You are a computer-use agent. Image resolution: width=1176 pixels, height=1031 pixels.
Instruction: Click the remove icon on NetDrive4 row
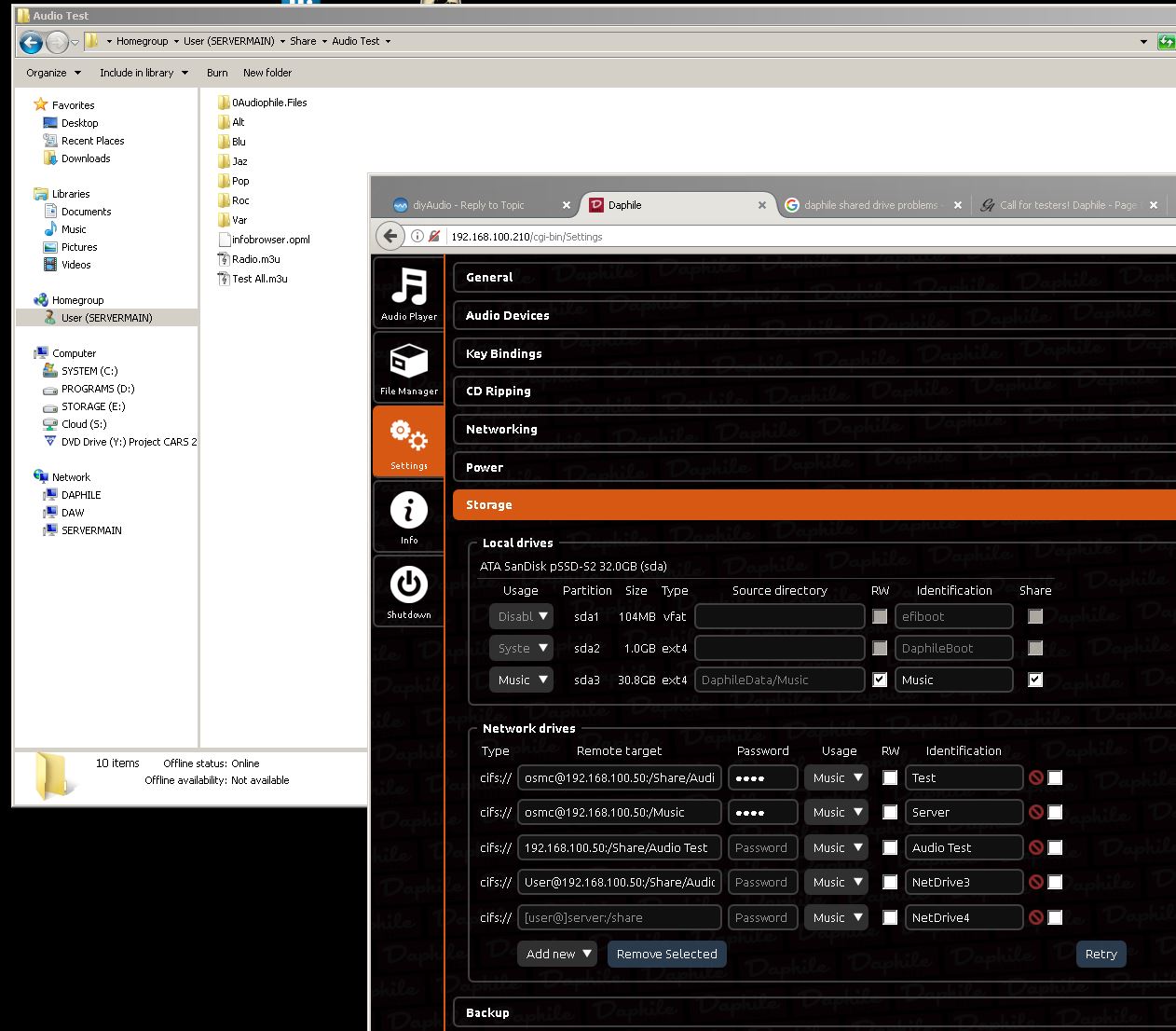pyautogui.click(x=1036, y=917)
